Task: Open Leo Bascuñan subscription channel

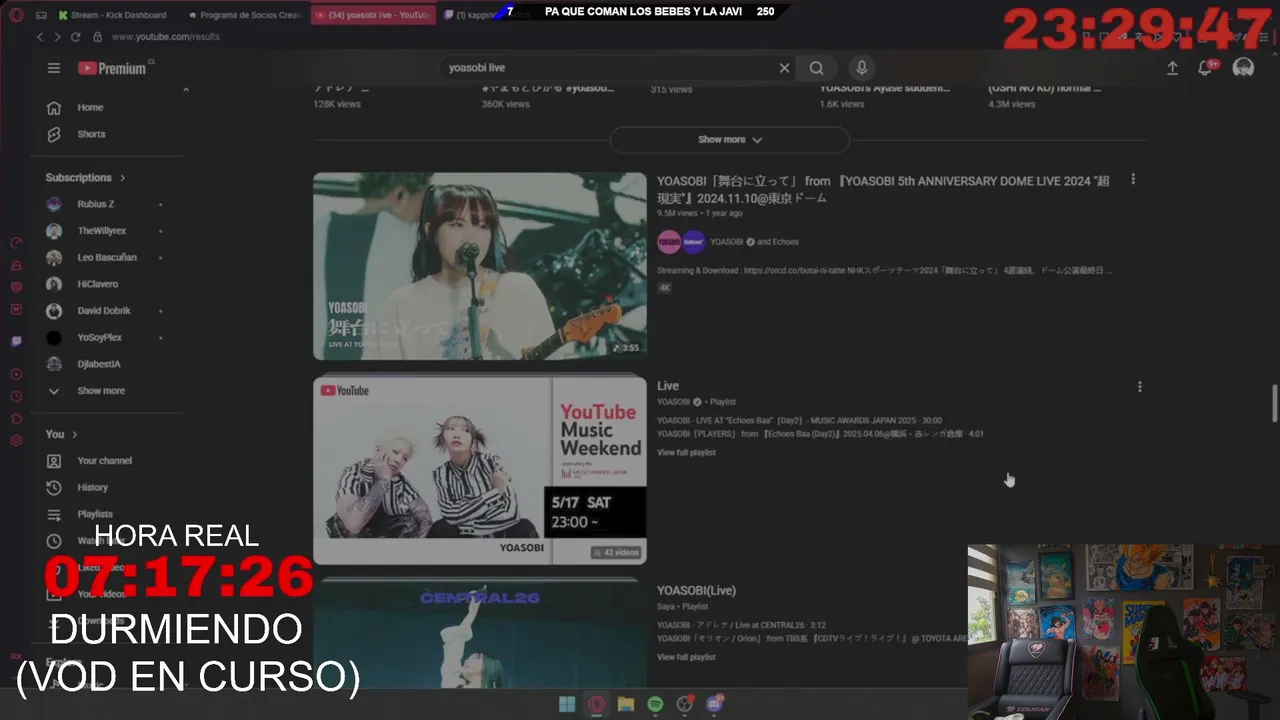Action: [x=107, y=257]
